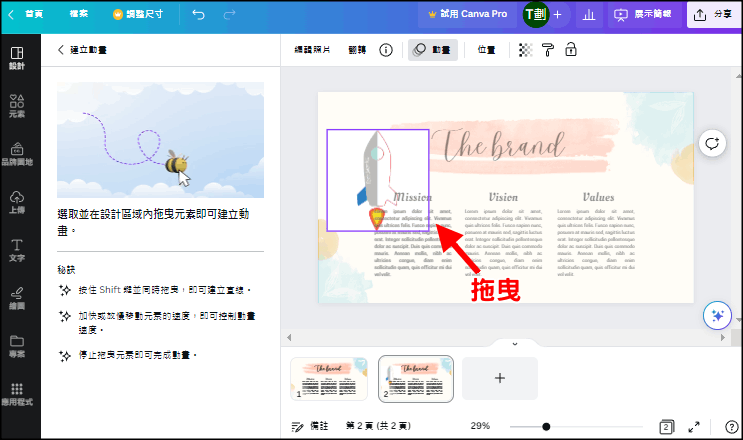Toggle the lock icon in toolbar
The height and width of the screenshot is (440, 743).
571,49
